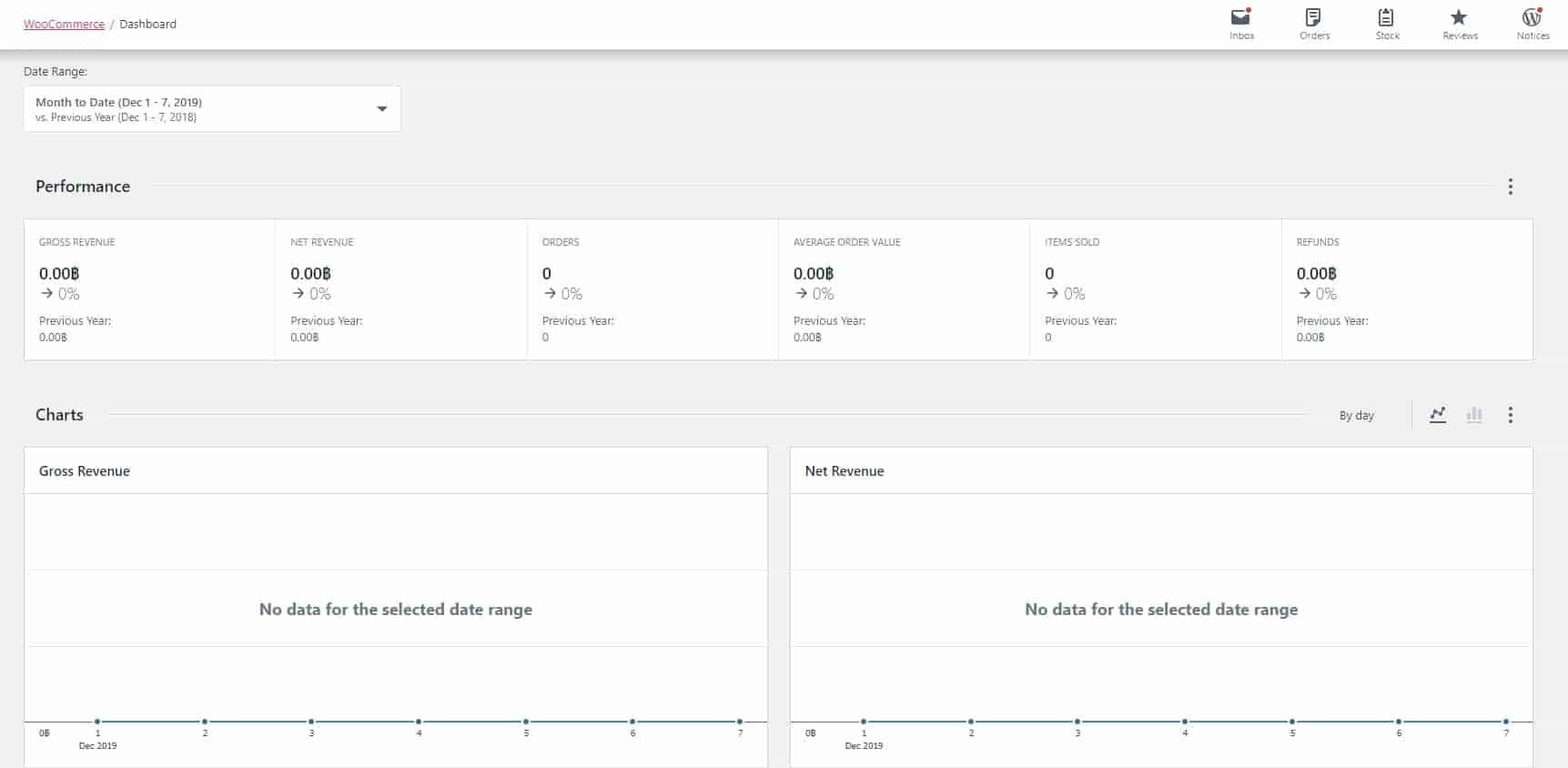Click day 1 point in Net Revenue chart
The width and height of the screenshot is (1568, 768).
click(x=864, y=722)
